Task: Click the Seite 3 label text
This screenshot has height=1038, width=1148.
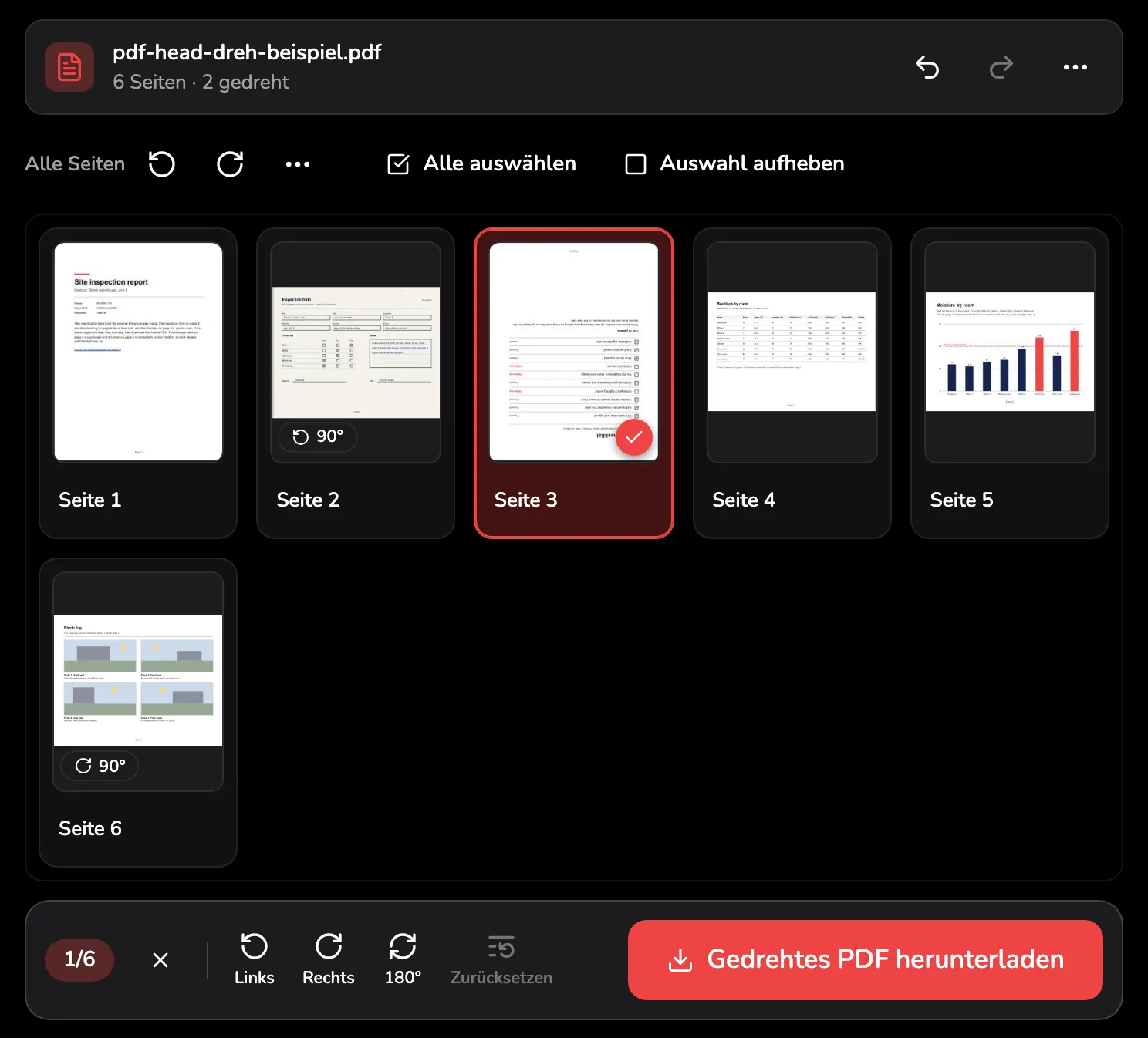Action: 526,500
